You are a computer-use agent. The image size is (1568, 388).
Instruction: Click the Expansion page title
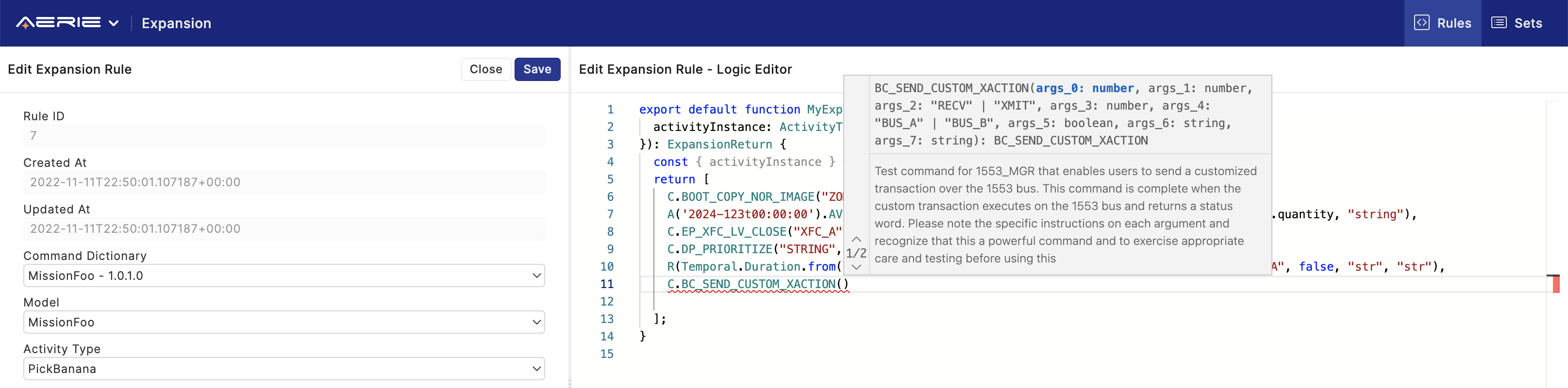coord(177,24)
